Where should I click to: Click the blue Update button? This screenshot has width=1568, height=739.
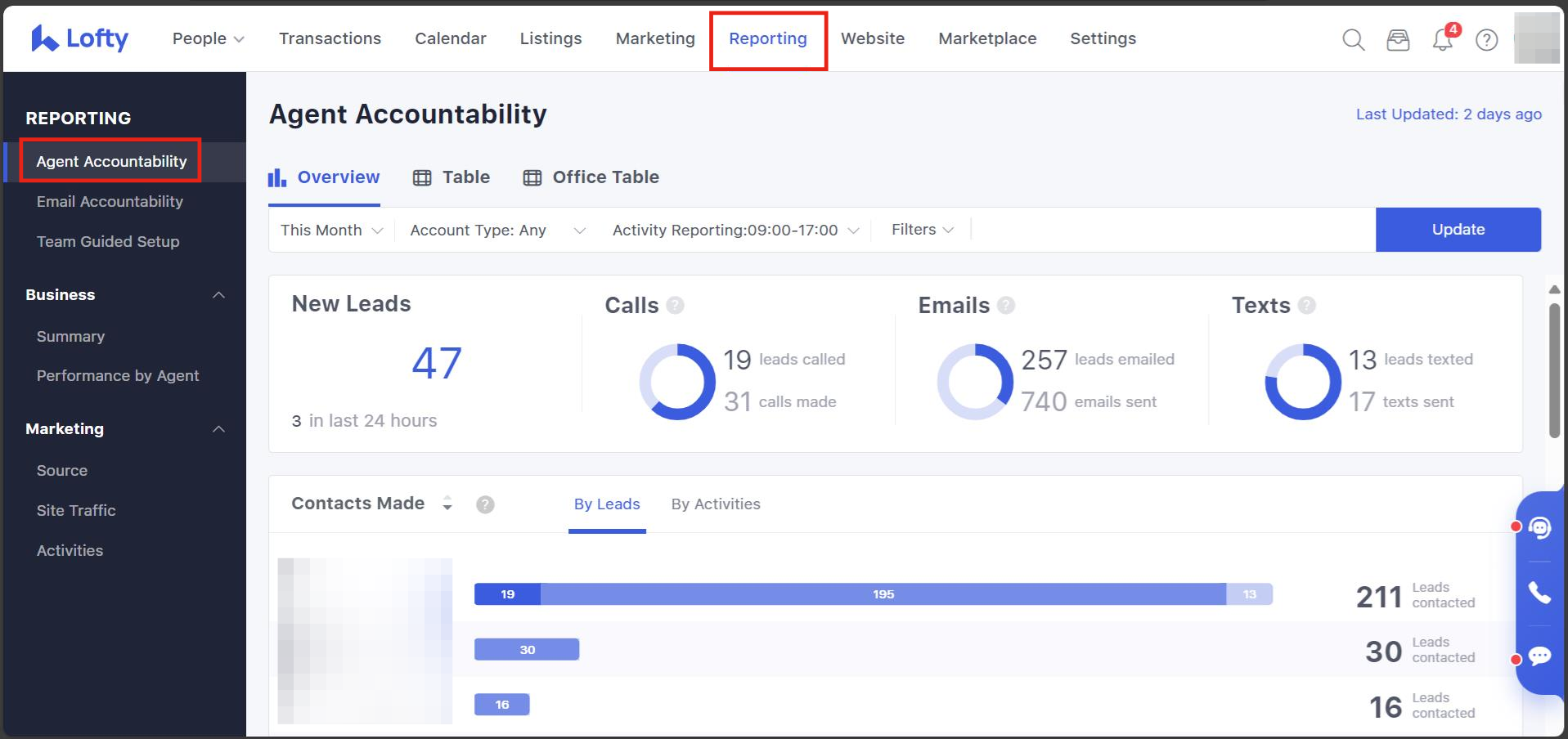[1458, 230]
